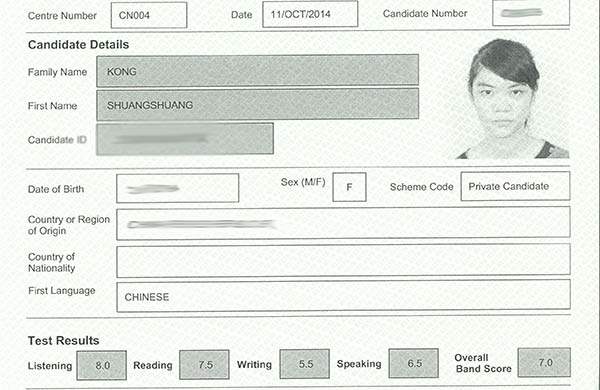Click the First Name field SHUANGSHUANG
The width and height of the screenshot is (600, 390).
coord(258,104)
